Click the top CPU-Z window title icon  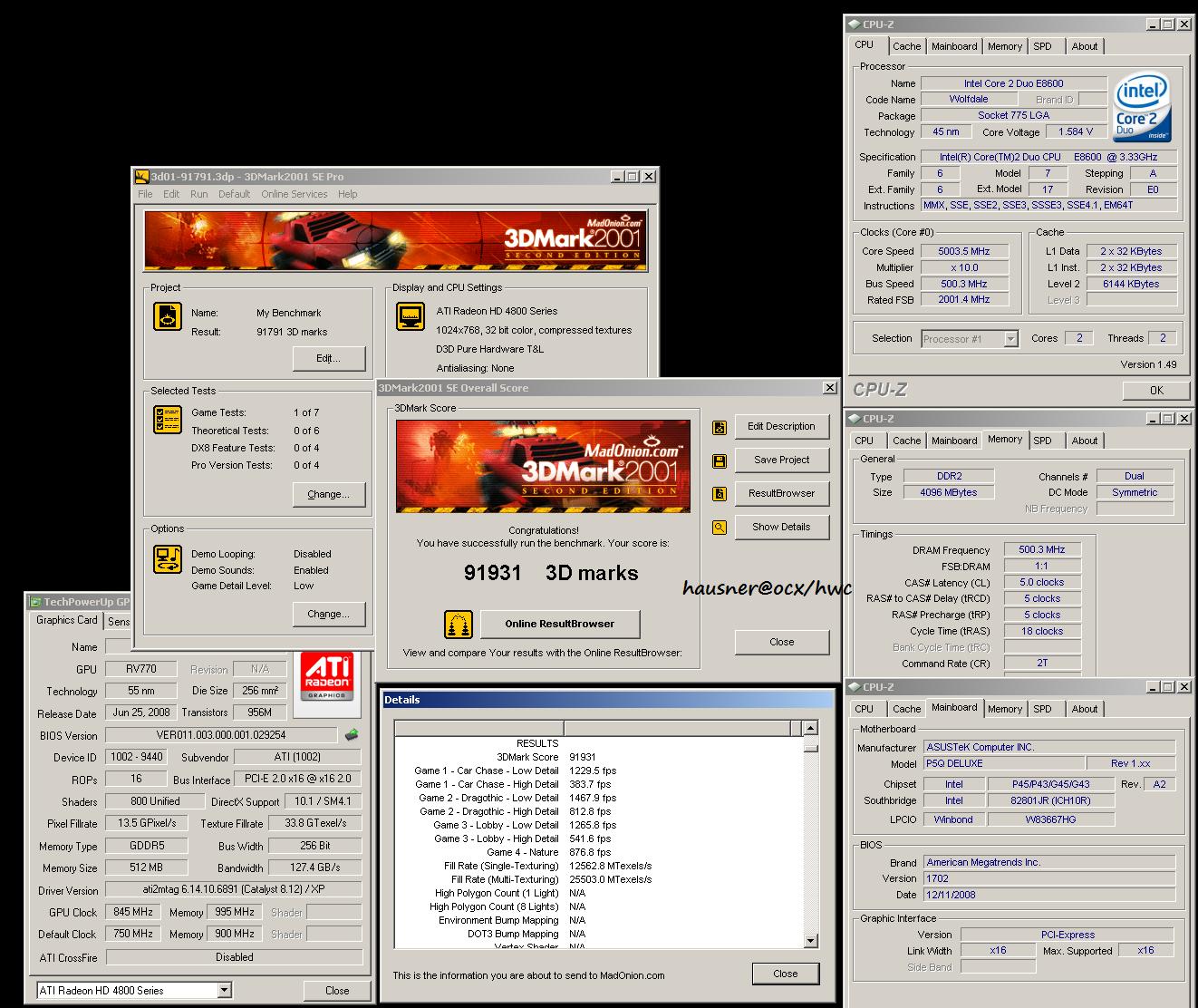855,24
